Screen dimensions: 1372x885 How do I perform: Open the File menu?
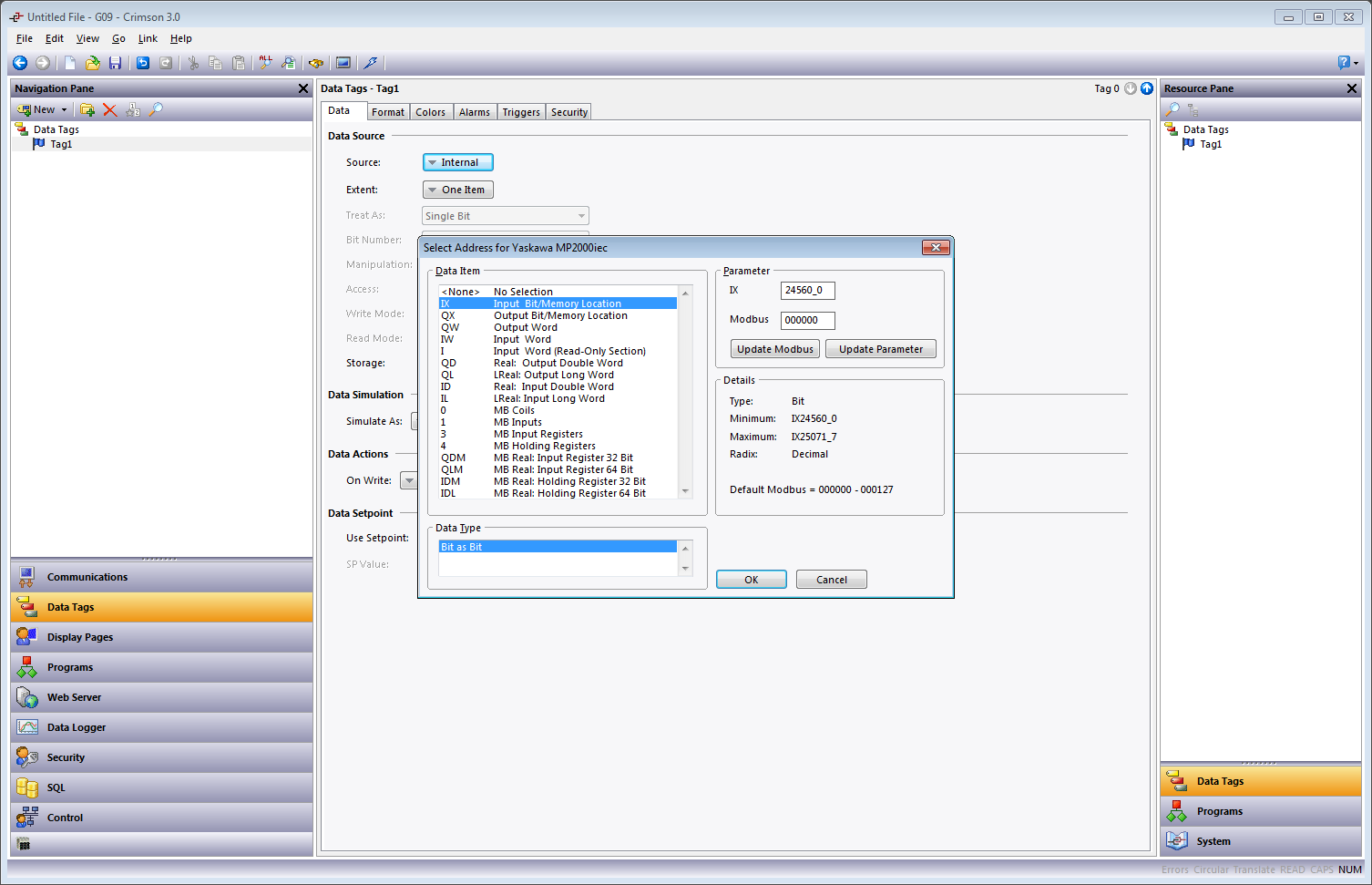click(x=25, y=38)
